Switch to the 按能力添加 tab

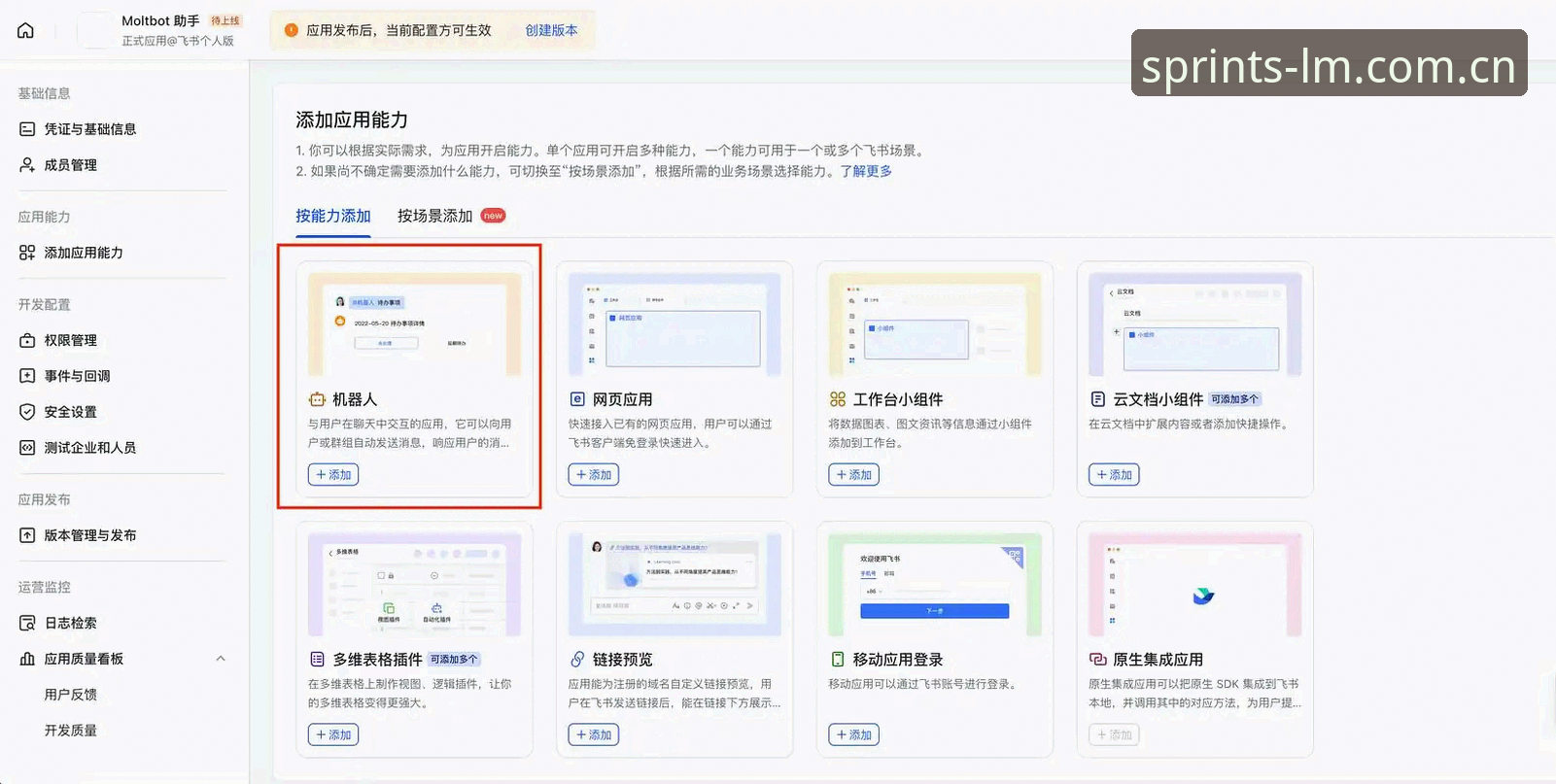(333, 216)
